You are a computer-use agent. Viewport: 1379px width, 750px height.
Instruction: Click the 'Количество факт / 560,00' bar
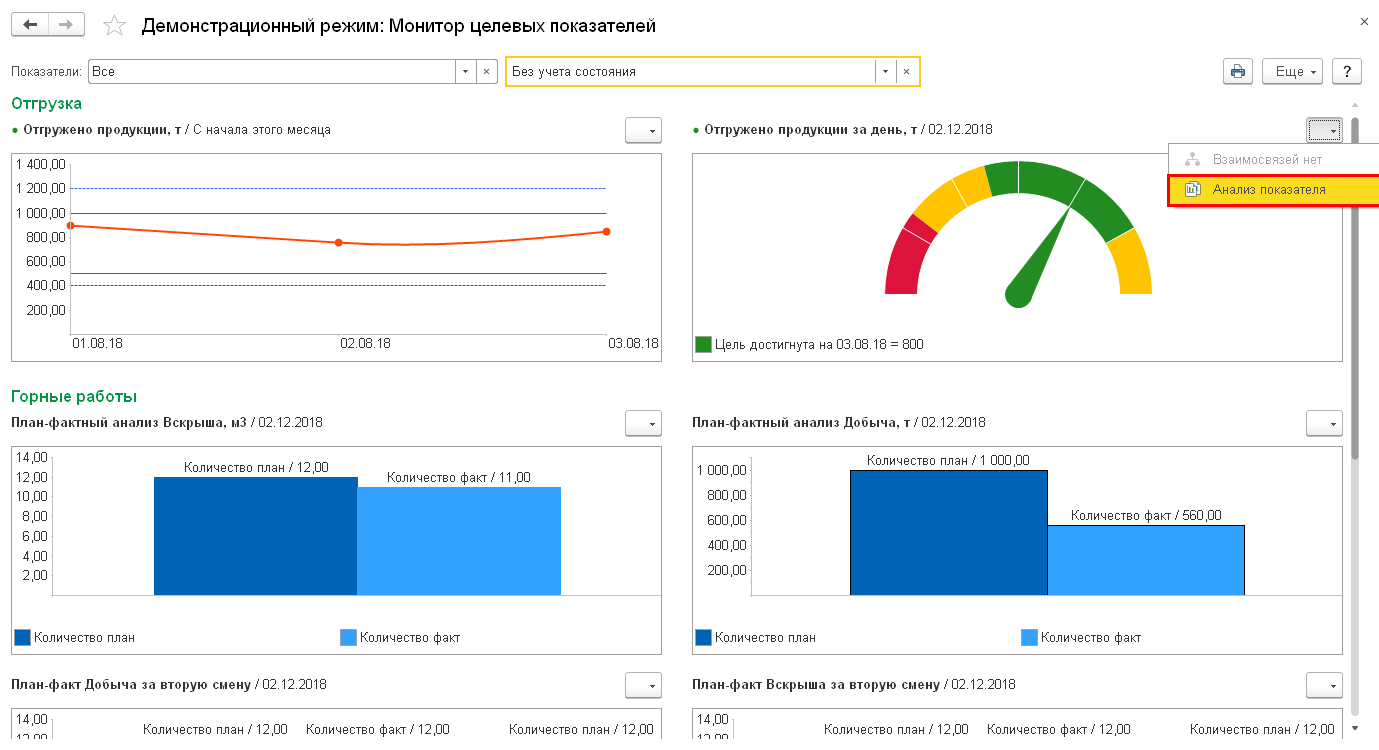click(x=1146, y=560)
